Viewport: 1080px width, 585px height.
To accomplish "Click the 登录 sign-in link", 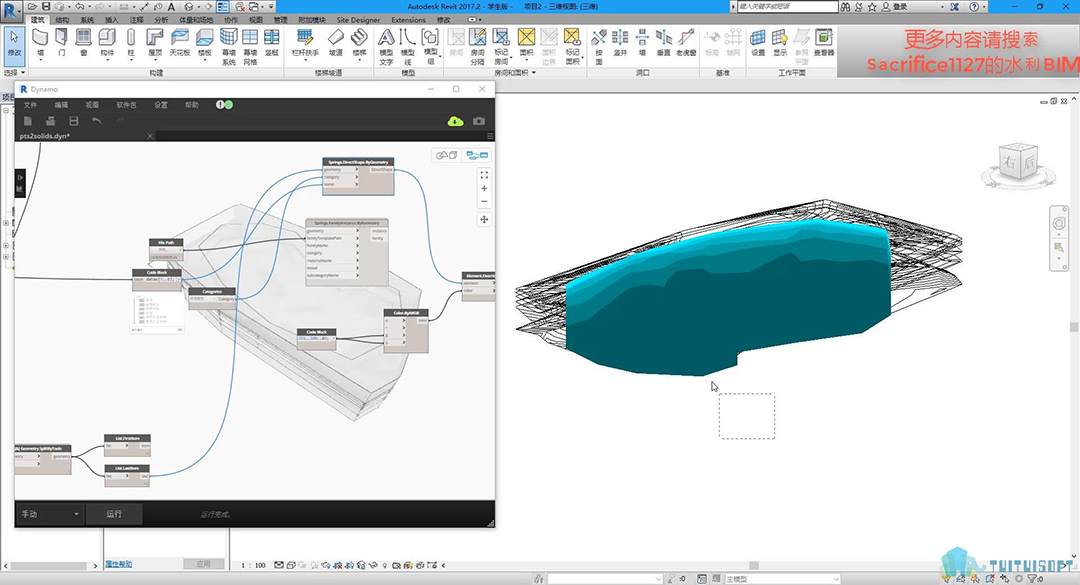I will click(899, 6).
